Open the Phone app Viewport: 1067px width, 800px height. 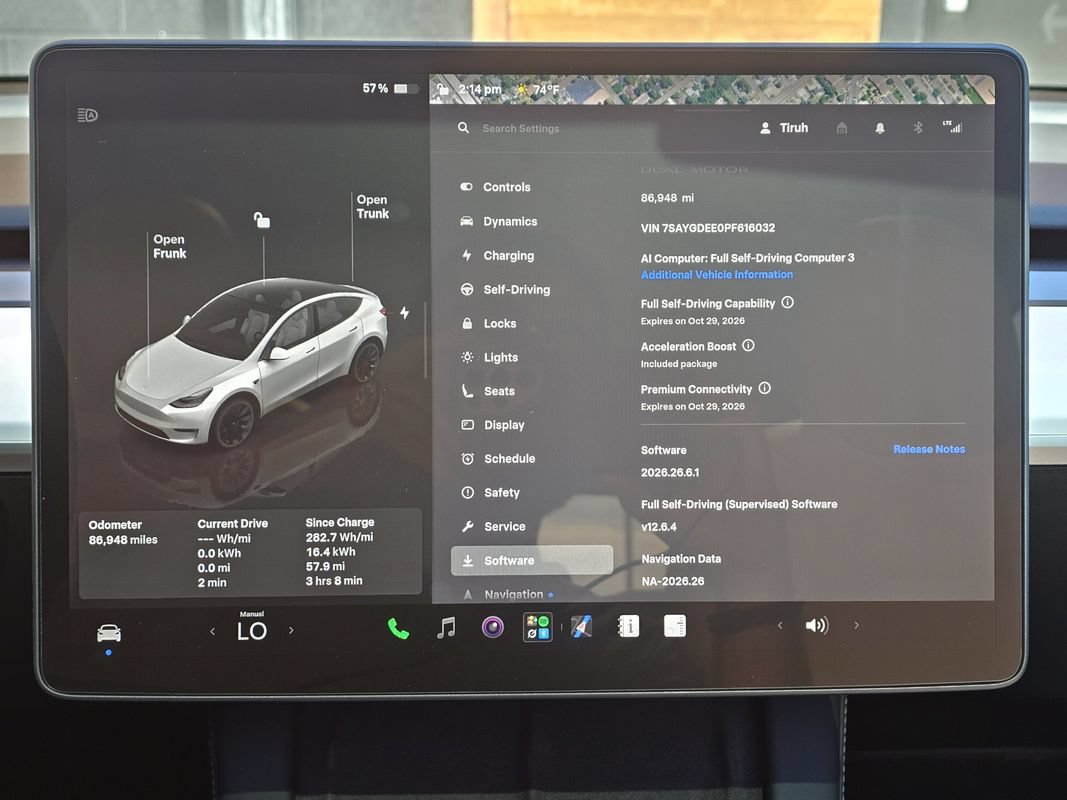point(398,628)
